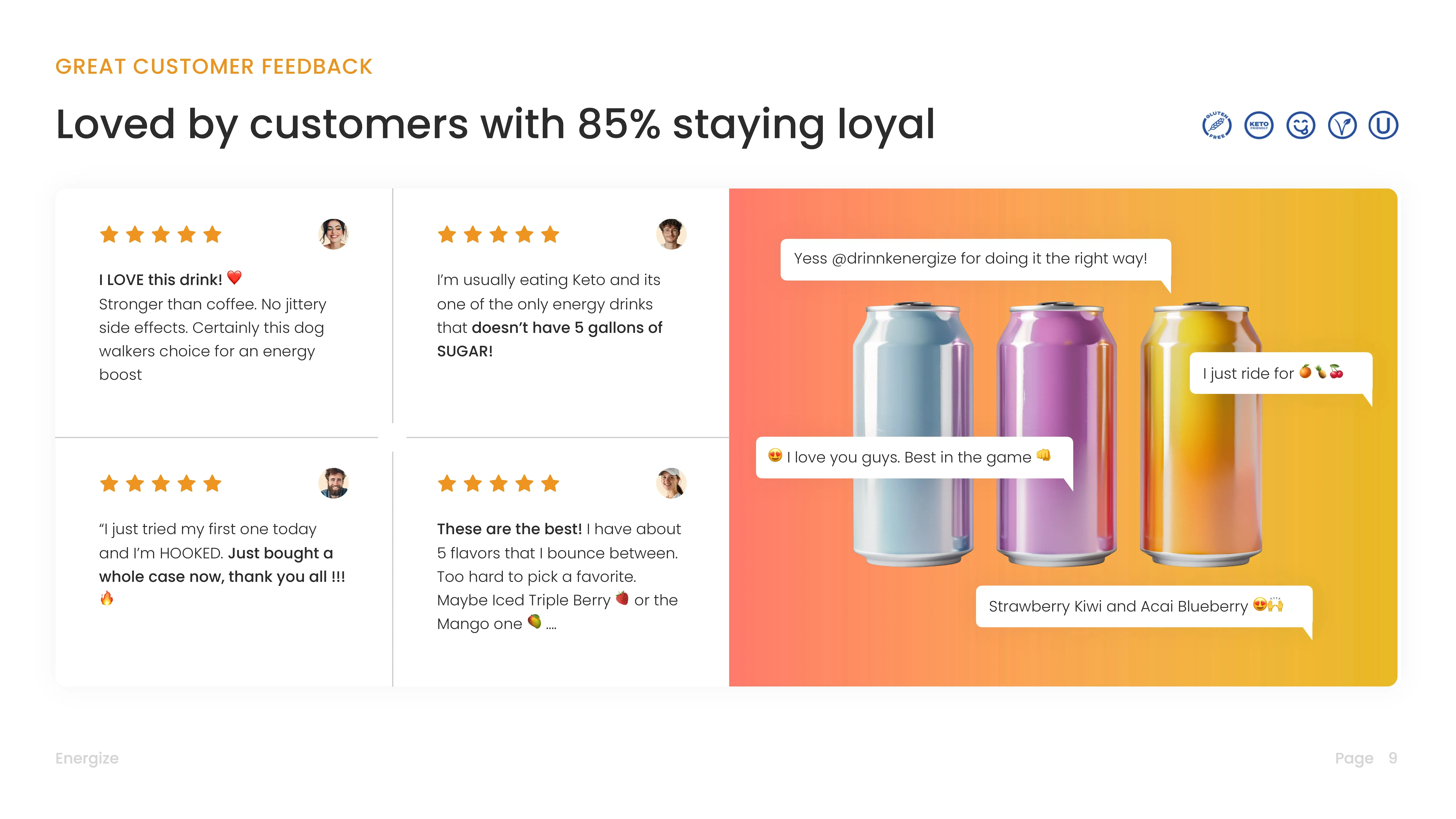Click the circled U kosher badge
Viewport: 1456px width, 819px height.
pyautogui.click(x=1383, y=125)
